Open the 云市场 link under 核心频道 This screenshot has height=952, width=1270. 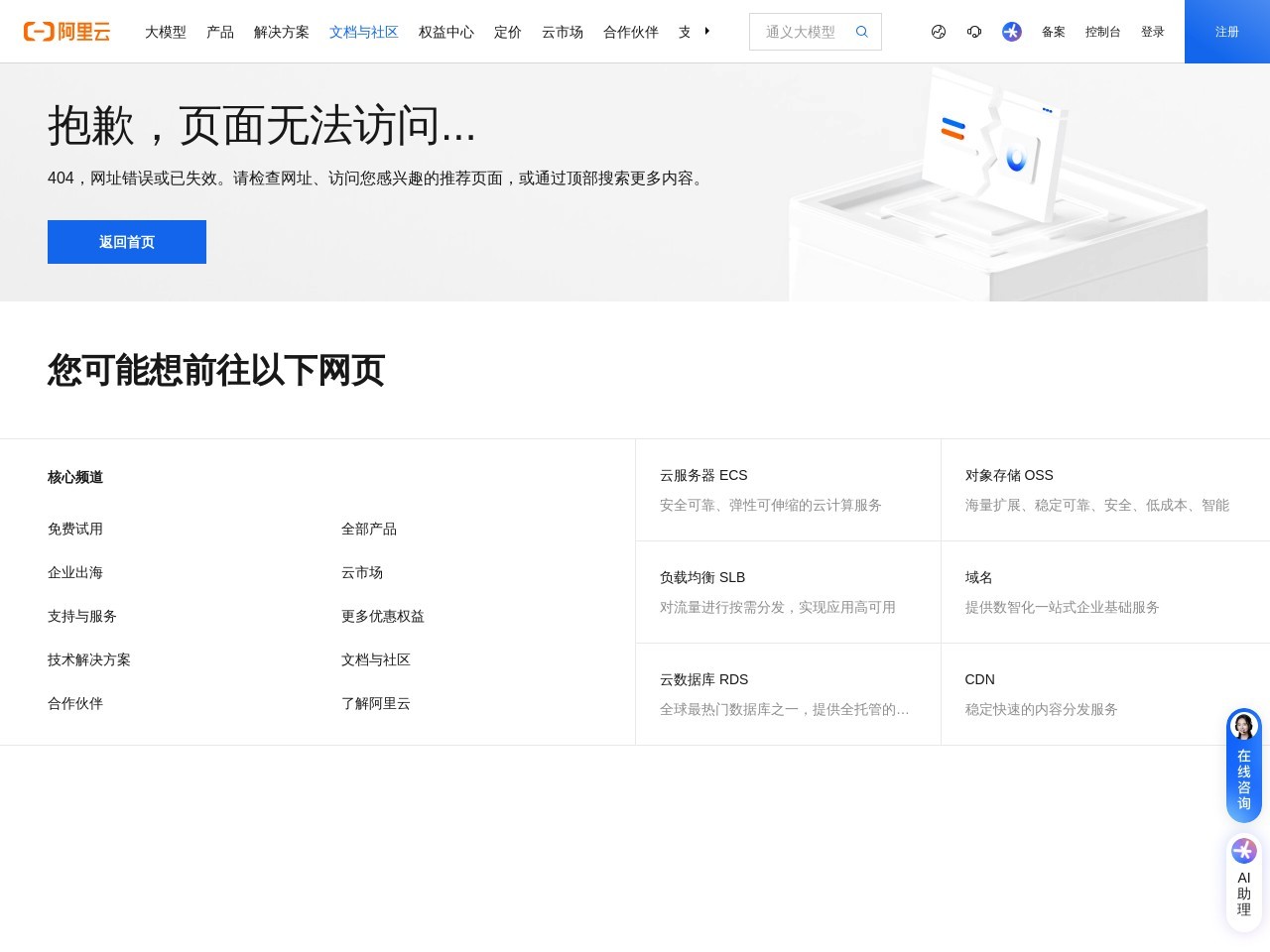tap(362, 572)
